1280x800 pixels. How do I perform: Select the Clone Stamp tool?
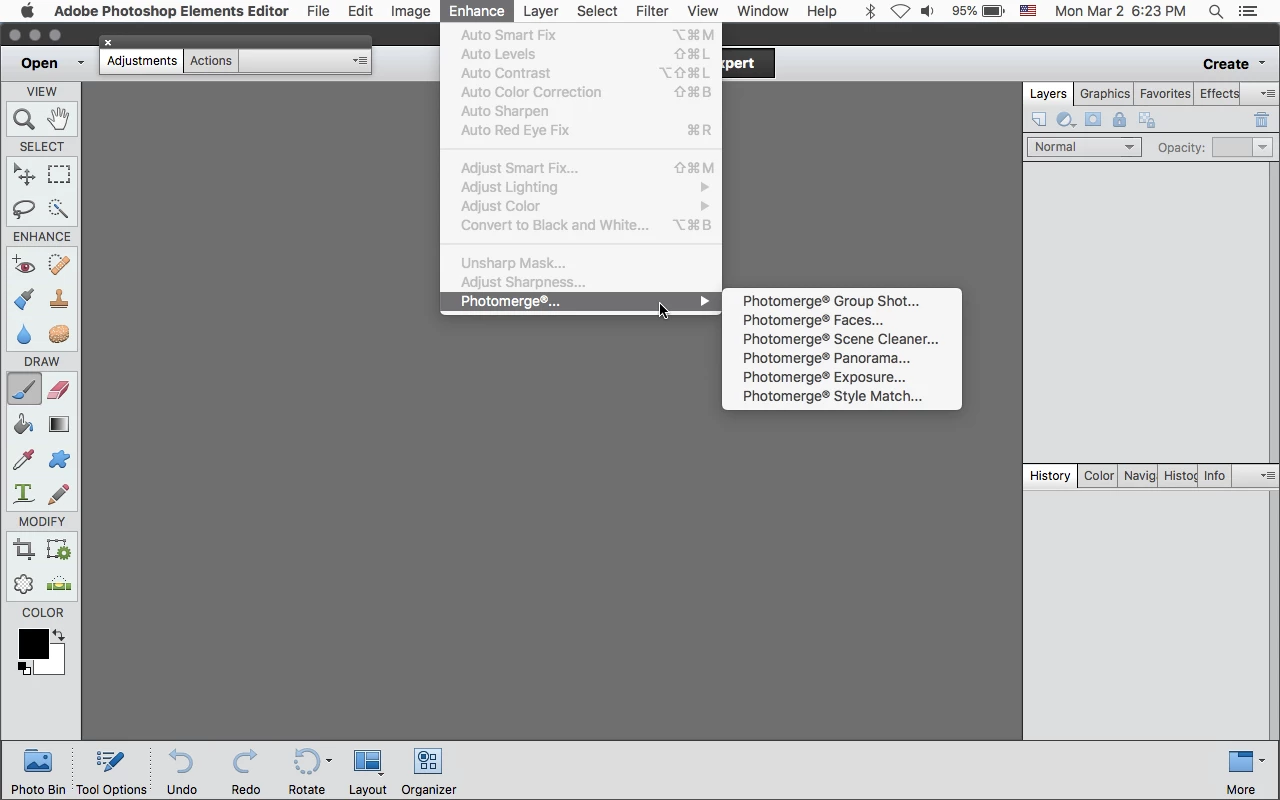point(59,299)
